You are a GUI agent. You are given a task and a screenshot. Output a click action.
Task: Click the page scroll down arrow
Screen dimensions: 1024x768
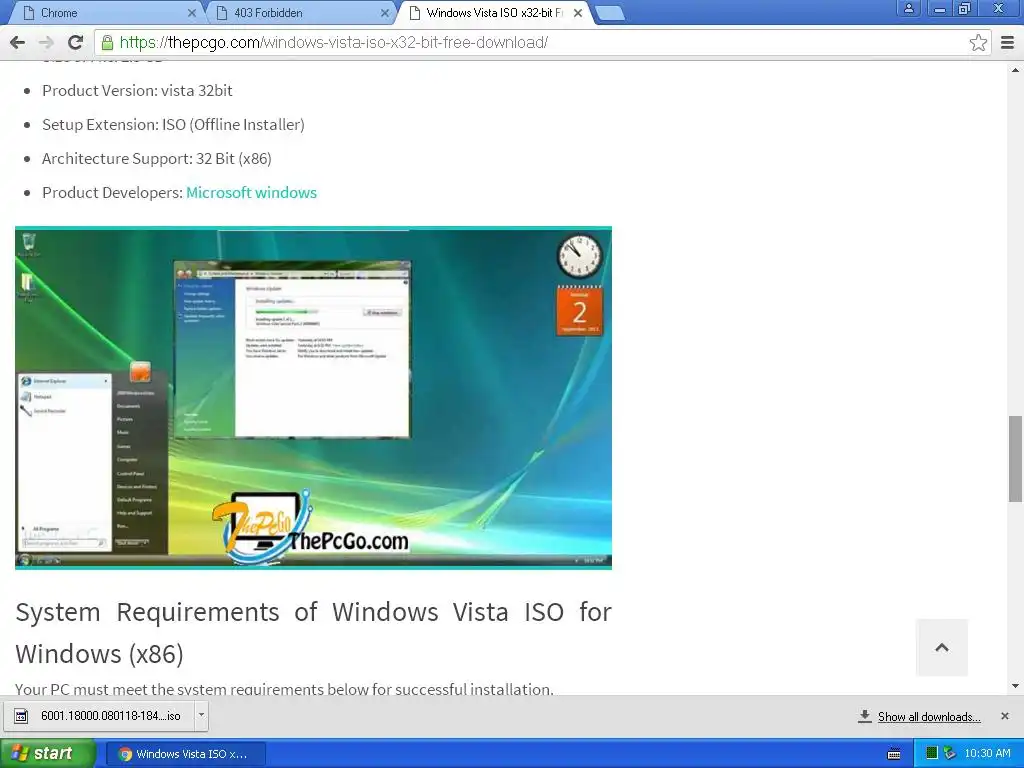pos(1016,686)
